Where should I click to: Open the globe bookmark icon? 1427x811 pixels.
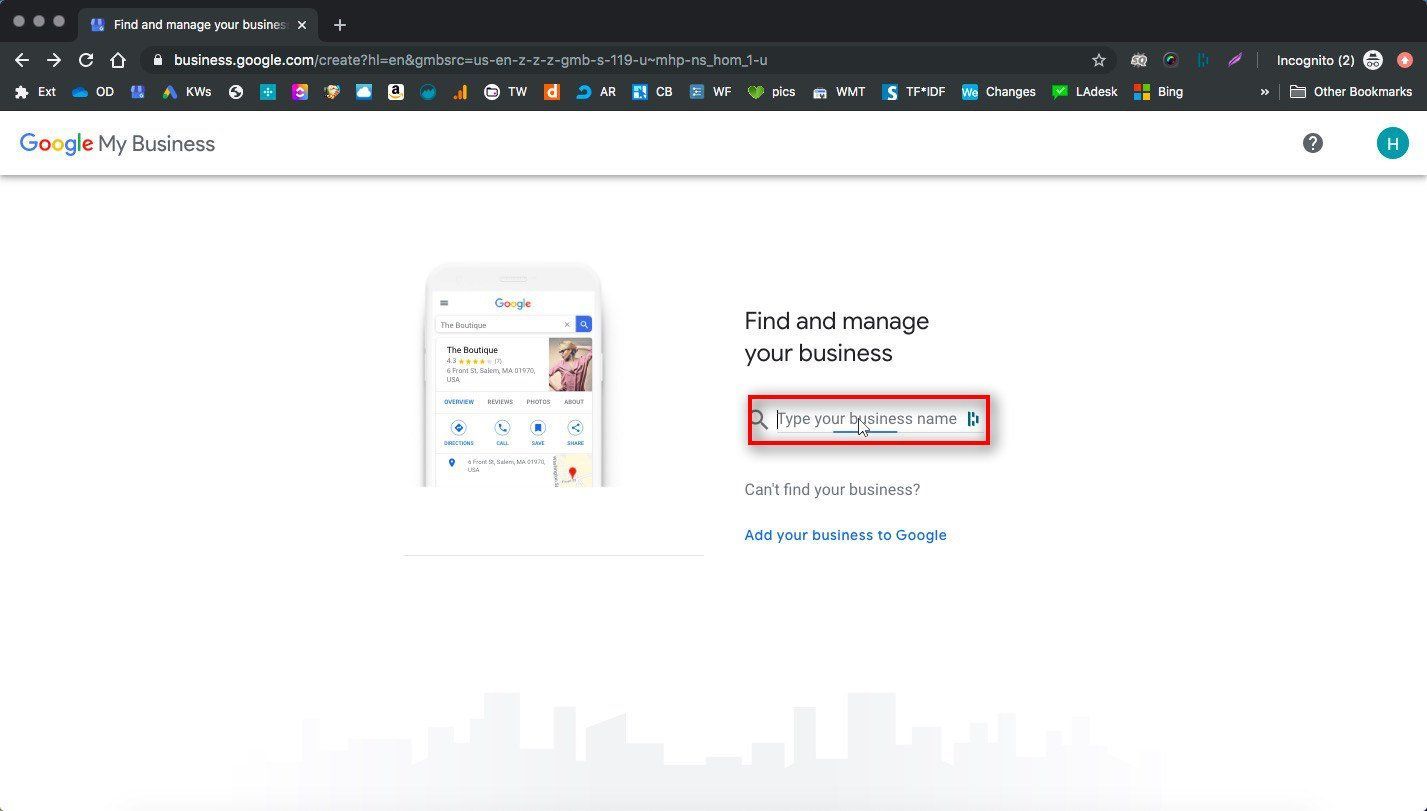tap(236, 92)
